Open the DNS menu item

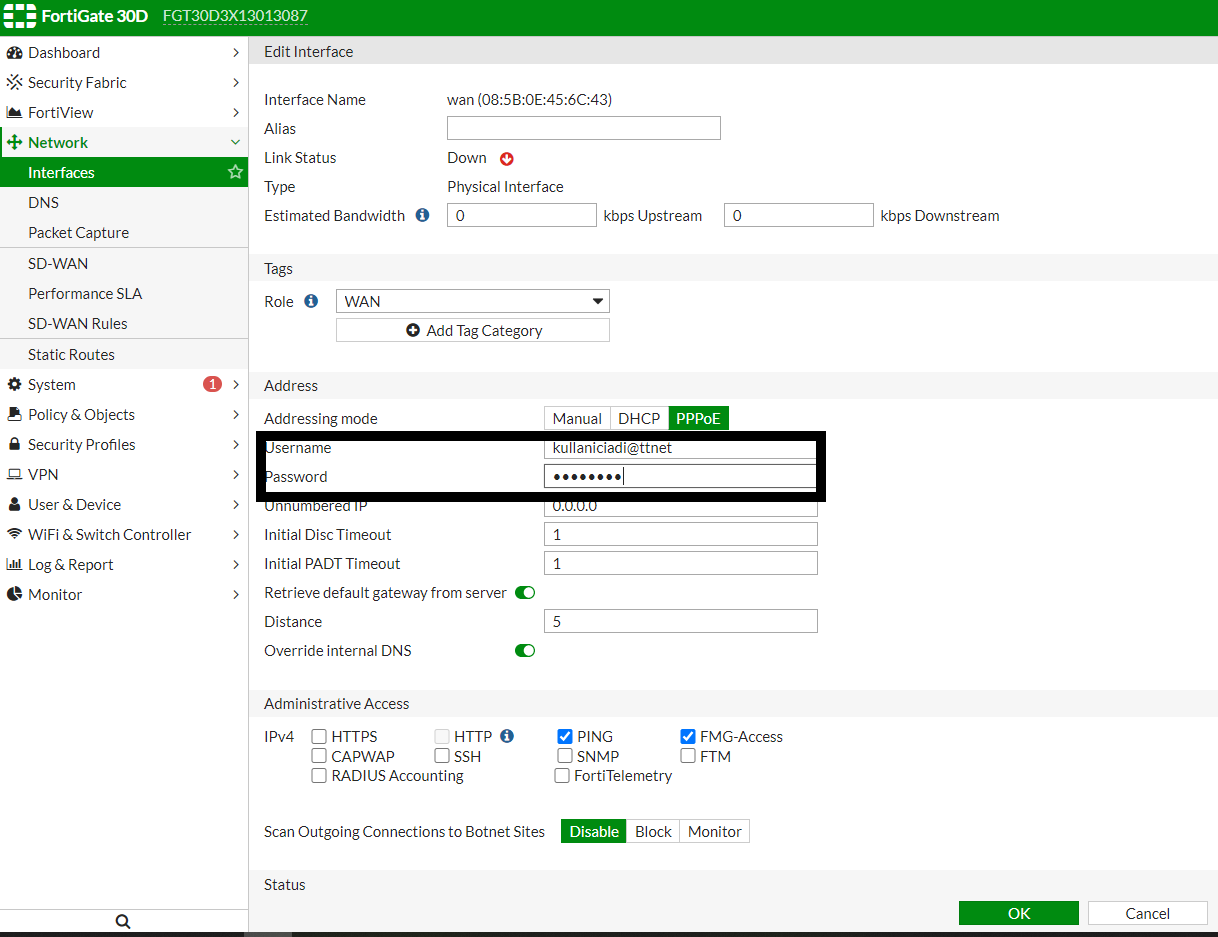click(x=124, y=202)
